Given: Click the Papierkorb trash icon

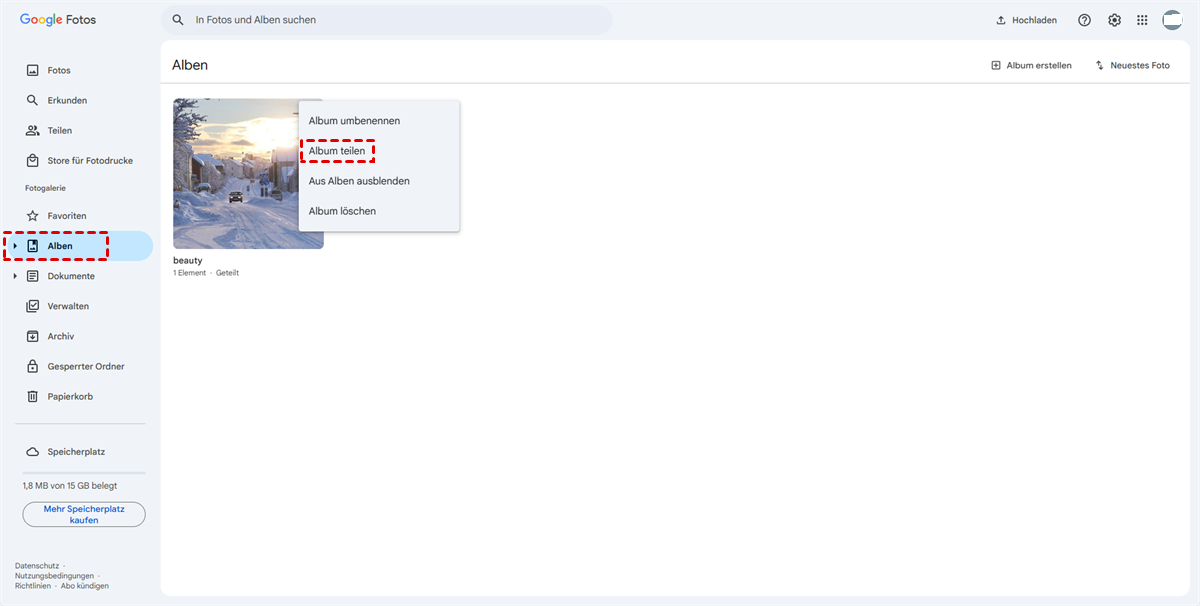Looking at the screenshot, I should (33, 397).
